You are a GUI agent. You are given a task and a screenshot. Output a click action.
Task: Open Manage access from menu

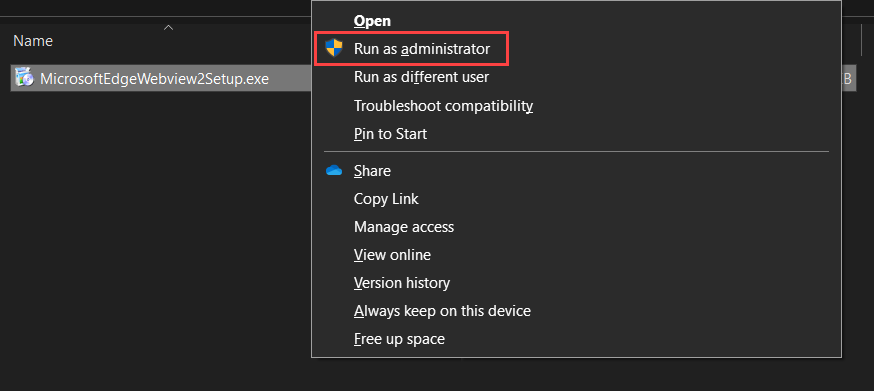click(x=404, y=227)
